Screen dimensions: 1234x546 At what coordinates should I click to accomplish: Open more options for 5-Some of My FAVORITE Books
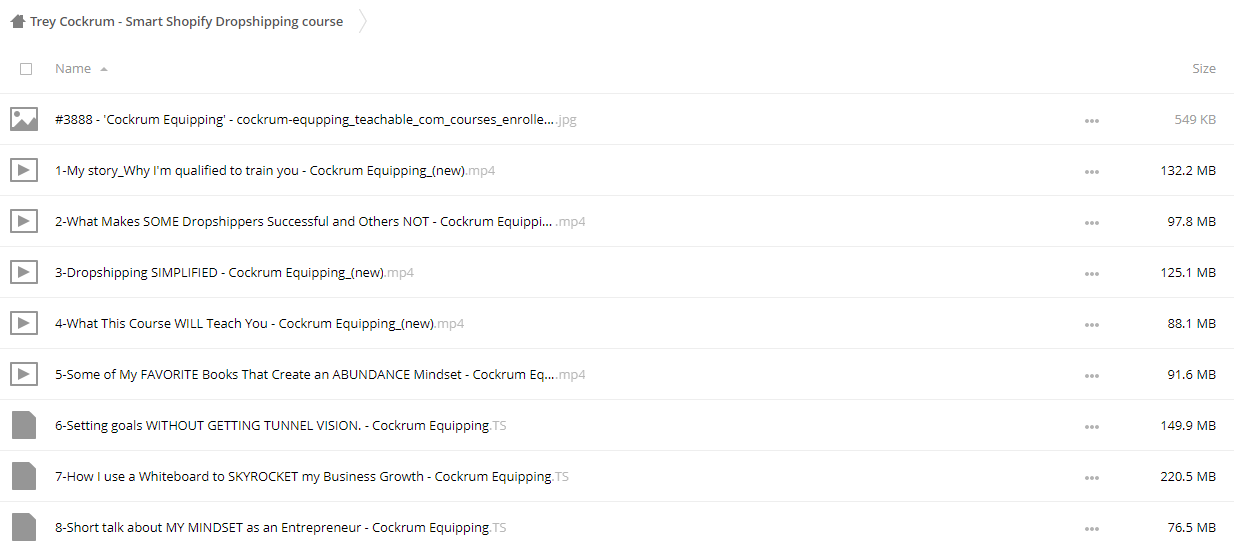click(x=1091, y=376)
